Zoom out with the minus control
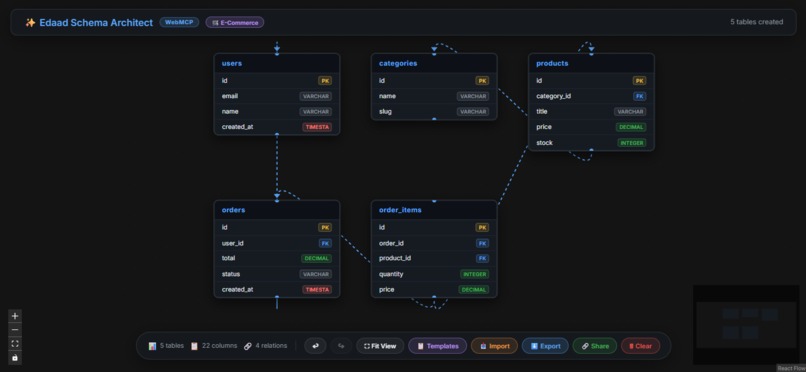The height and width of the screenshot is (372, 806). (15, 330)
